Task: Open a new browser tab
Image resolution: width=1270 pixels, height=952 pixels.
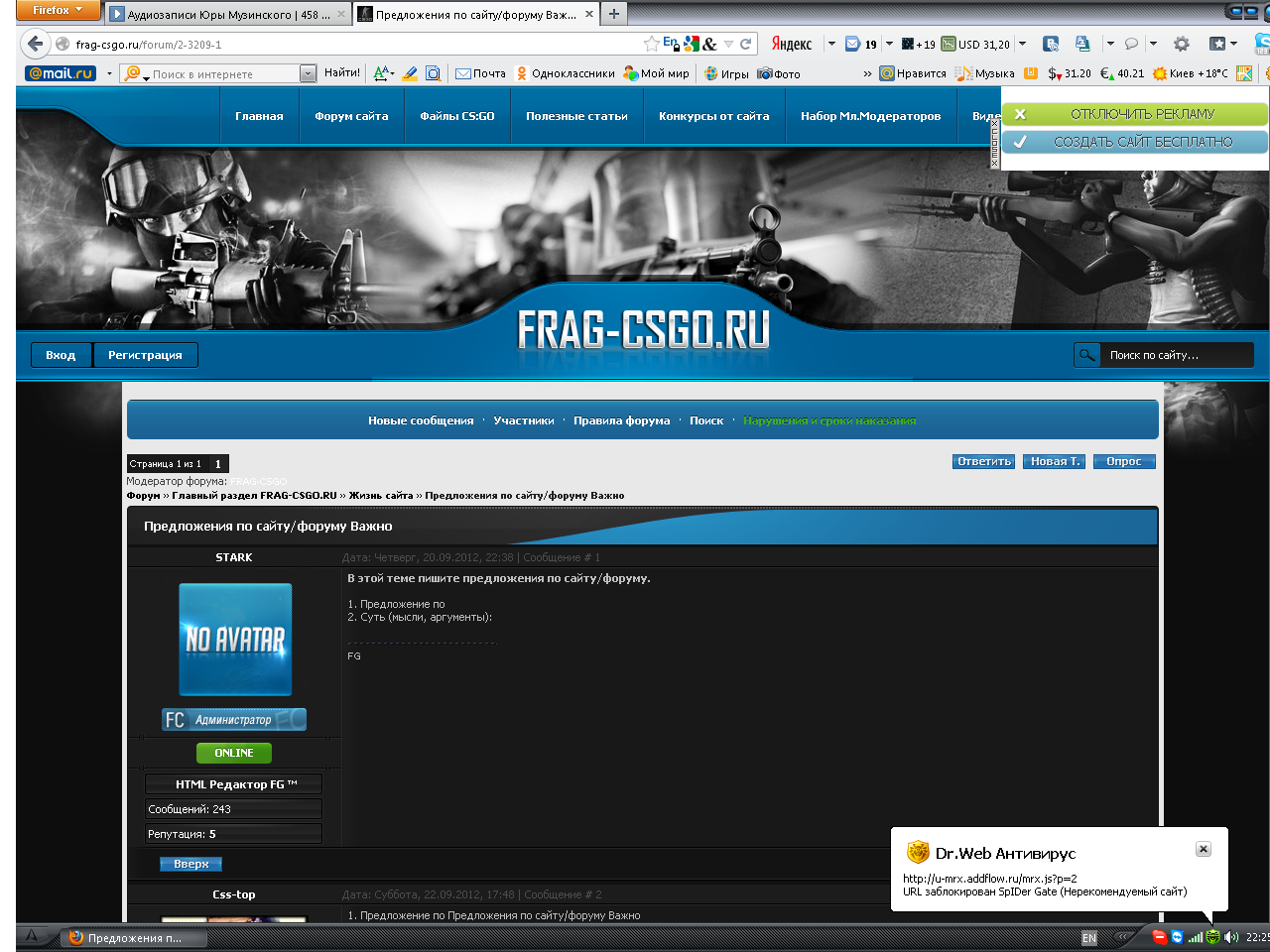Action: coord(614,14)
